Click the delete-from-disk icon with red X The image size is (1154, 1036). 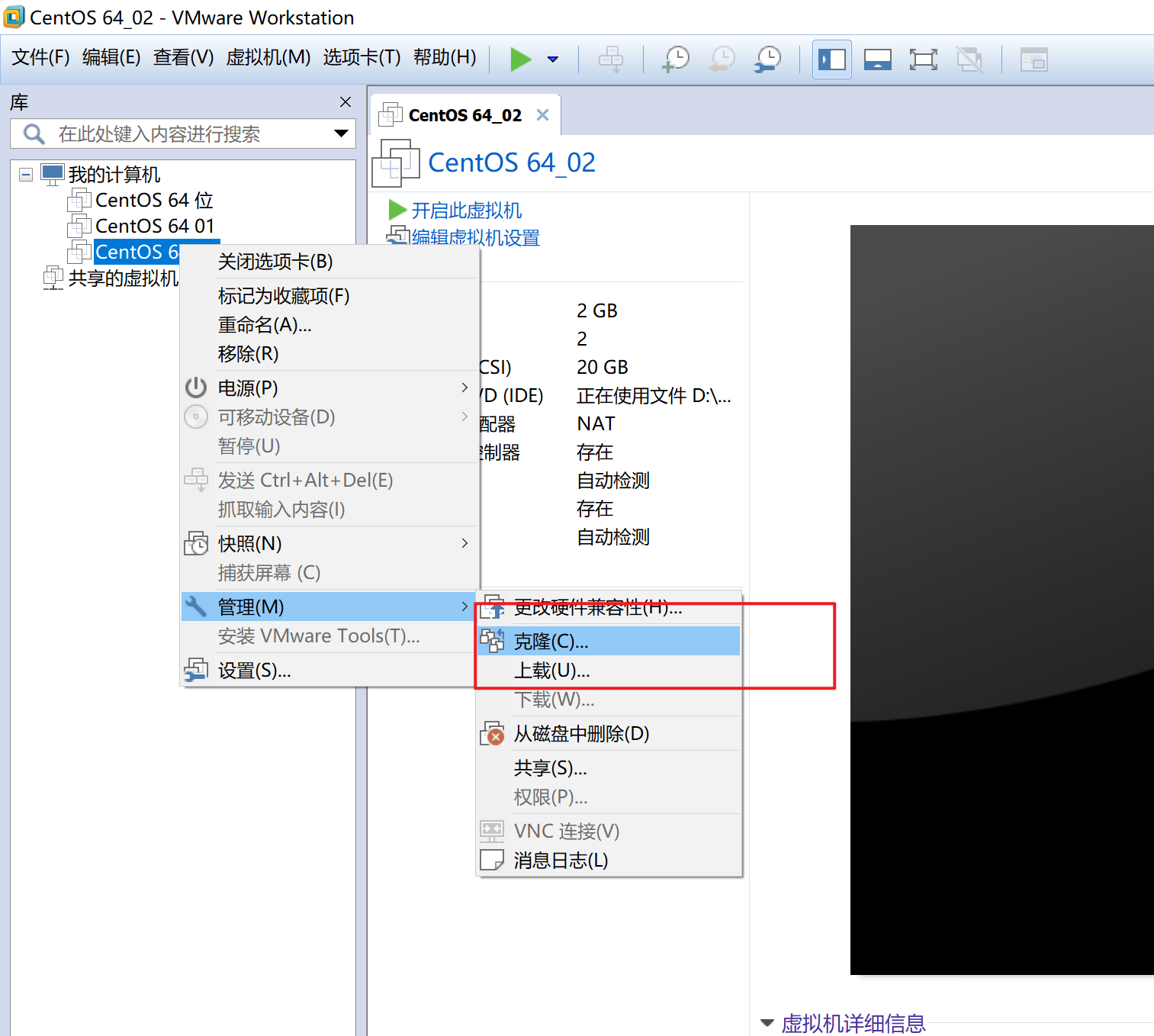(x=492, y=734)
